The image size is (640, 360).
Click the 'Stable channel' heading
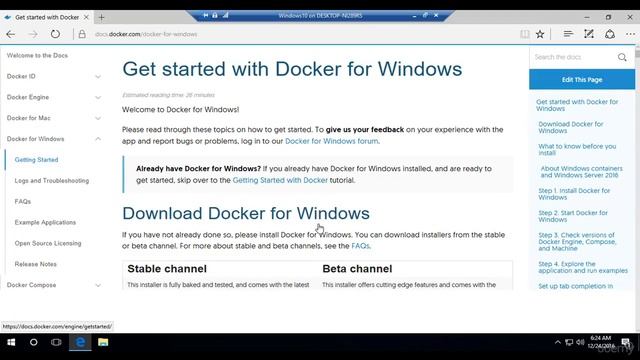click(167, 269)
